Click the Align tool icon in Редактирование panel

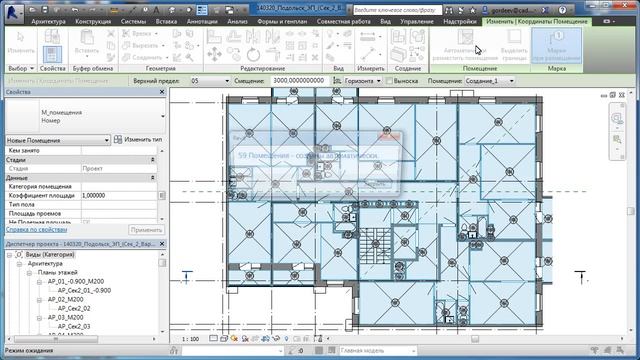tap(214, 37)
